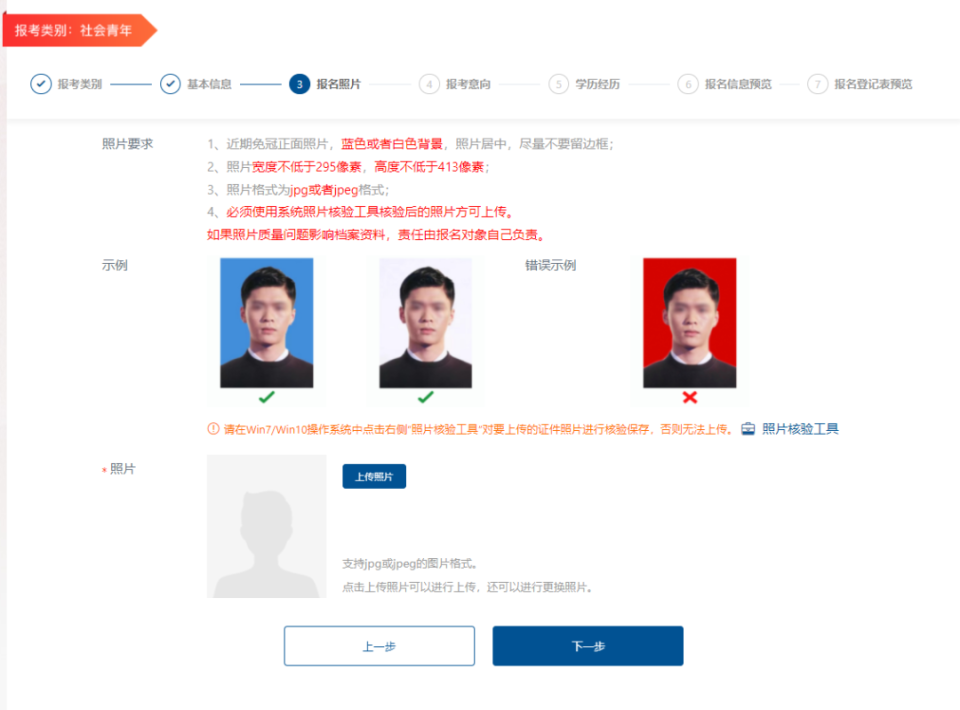The width and height of the screenshot is (960, 710).
Task: Click the numbered circle for step 4 报考意向
Action: (x=430, y=84)
